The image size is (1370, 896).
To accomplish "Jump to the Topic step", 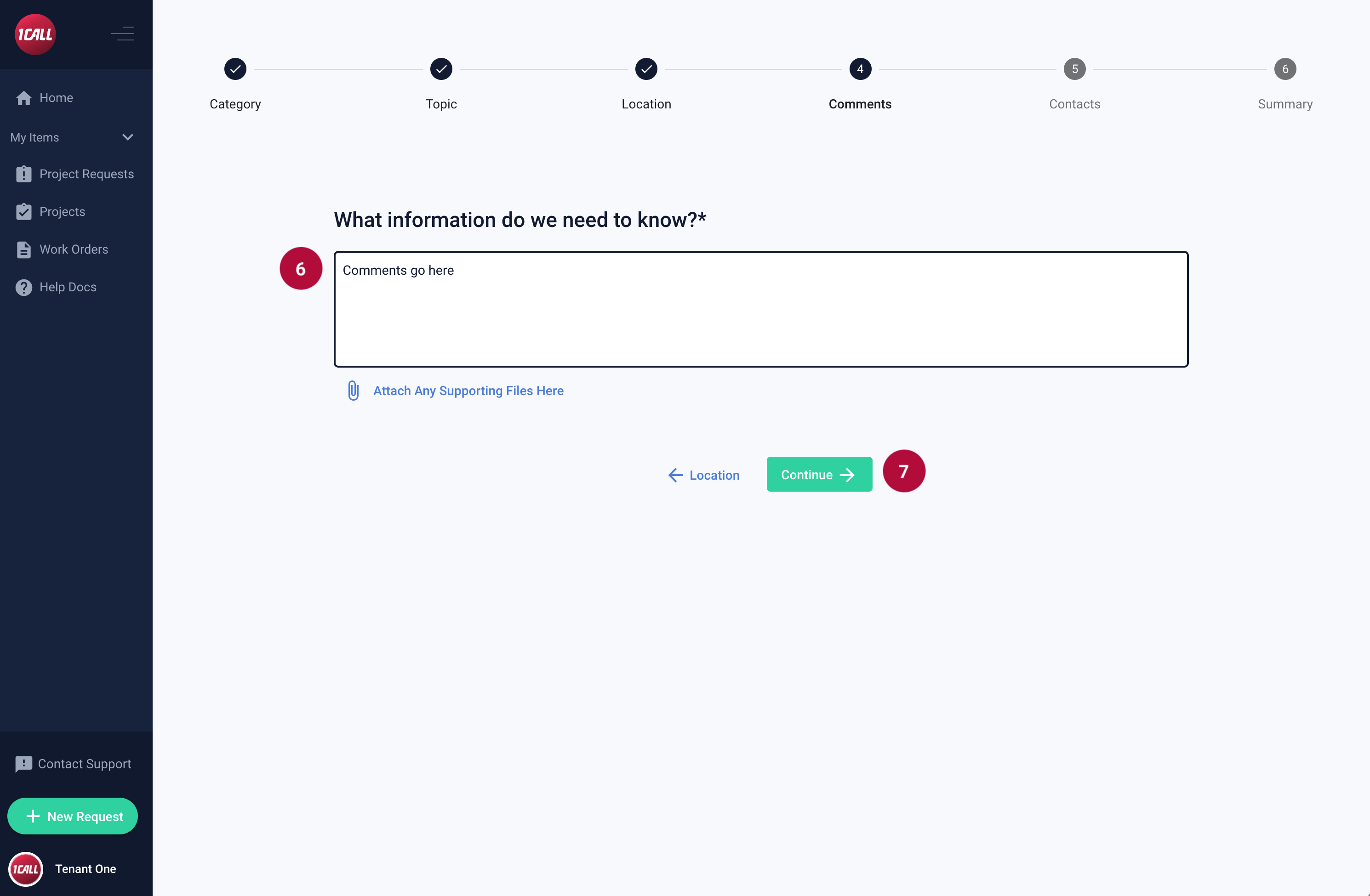I will (x=441, y=69).
